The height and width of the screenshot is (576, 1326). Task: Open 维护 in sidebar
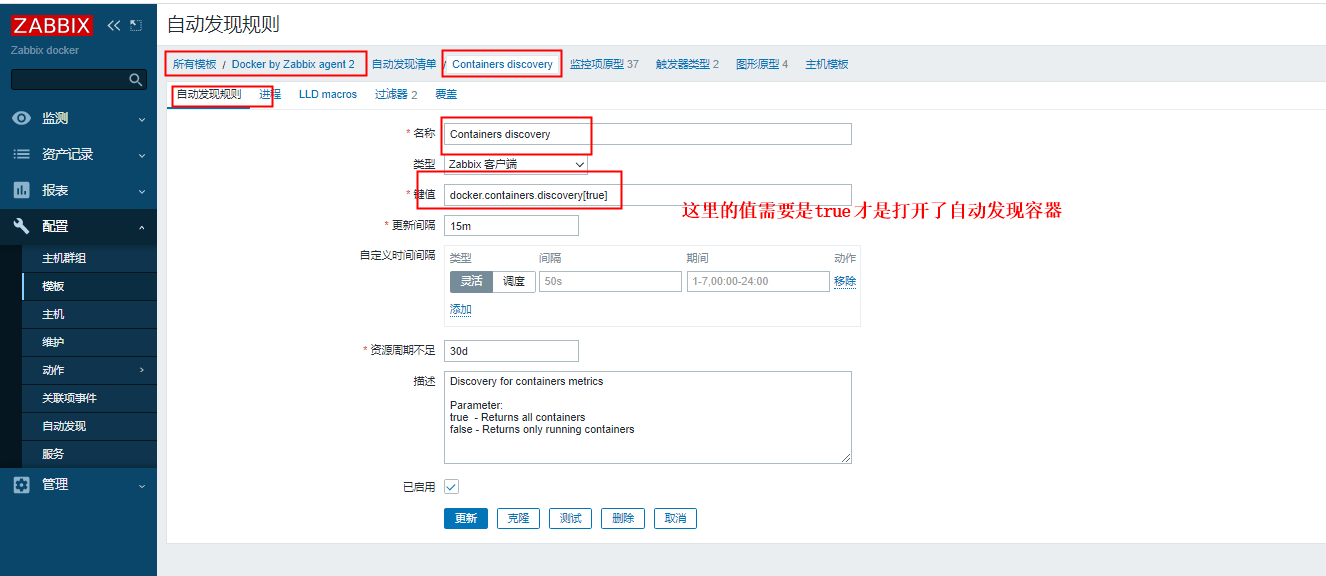tap(53, 342)
